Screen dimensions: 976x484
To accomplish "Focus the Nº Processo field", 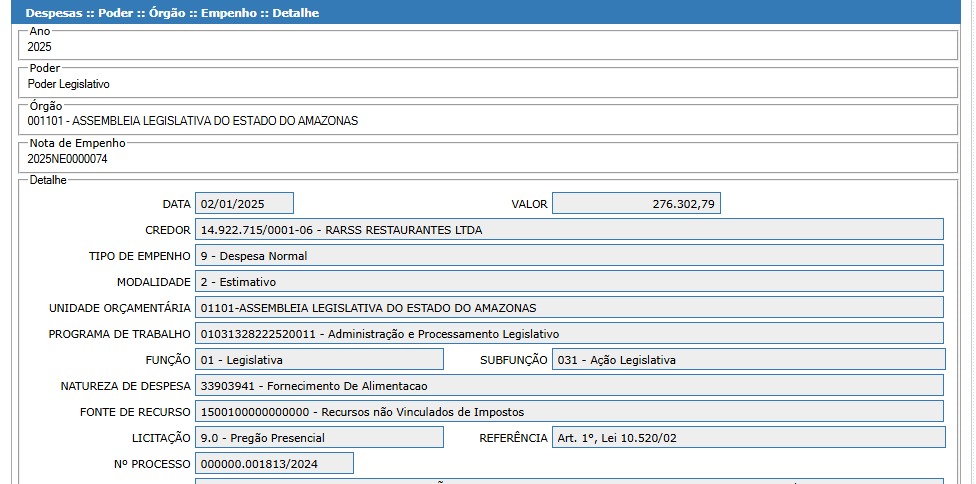I will point(274,464).
